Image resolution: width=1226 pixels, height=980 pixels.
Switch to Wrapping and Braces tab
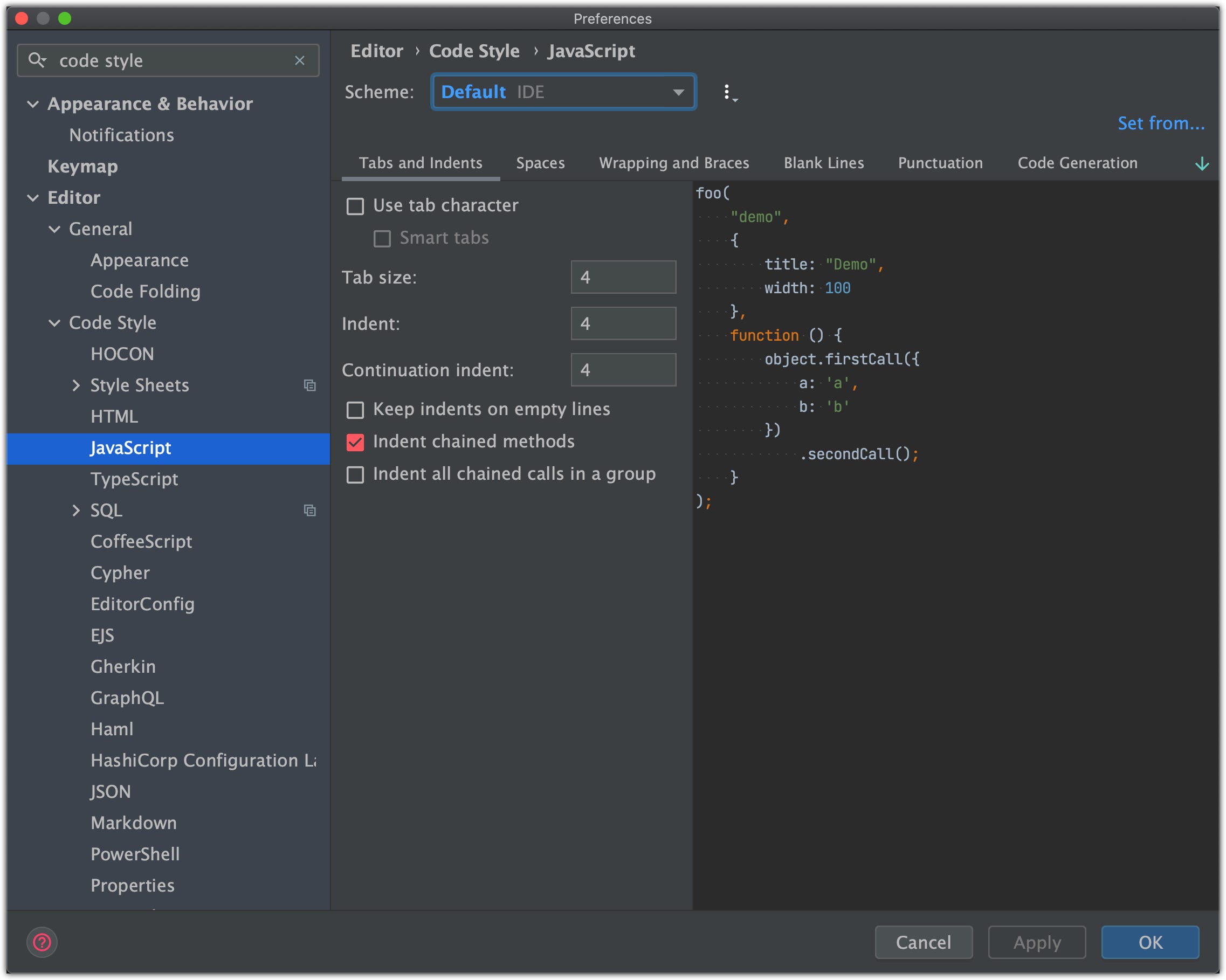(674, 163)
